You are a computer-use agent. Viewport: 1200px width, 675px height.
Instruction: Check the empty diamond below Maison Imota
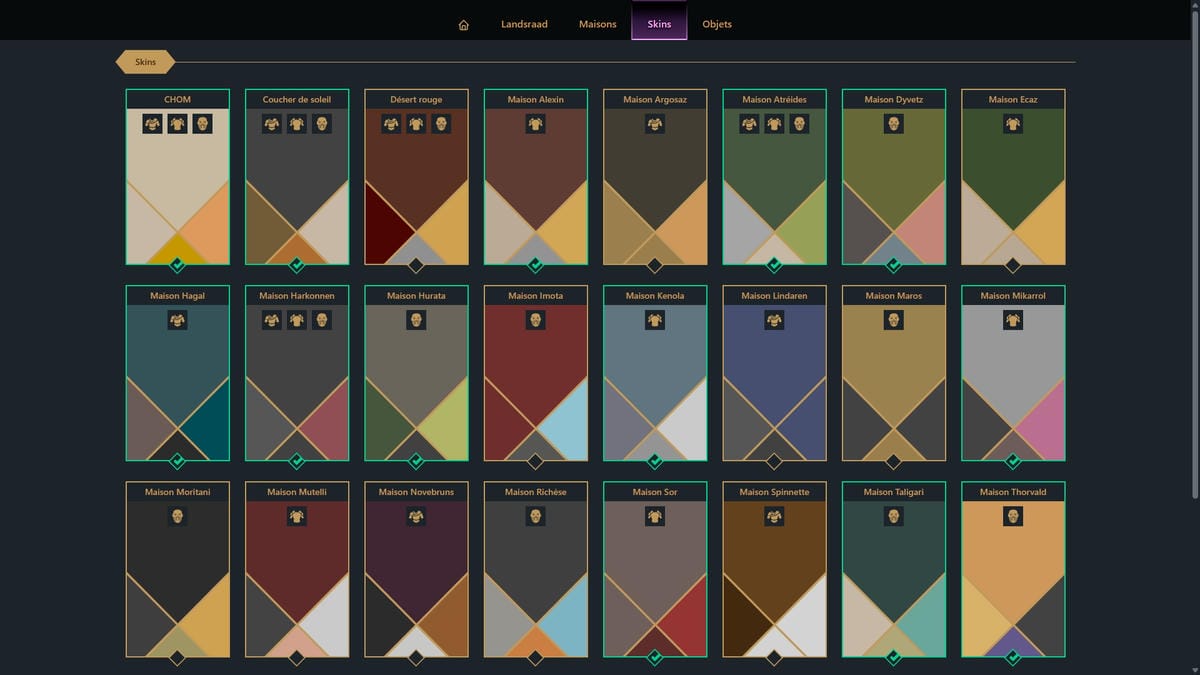pyautogui.click(x=536, y=461)
